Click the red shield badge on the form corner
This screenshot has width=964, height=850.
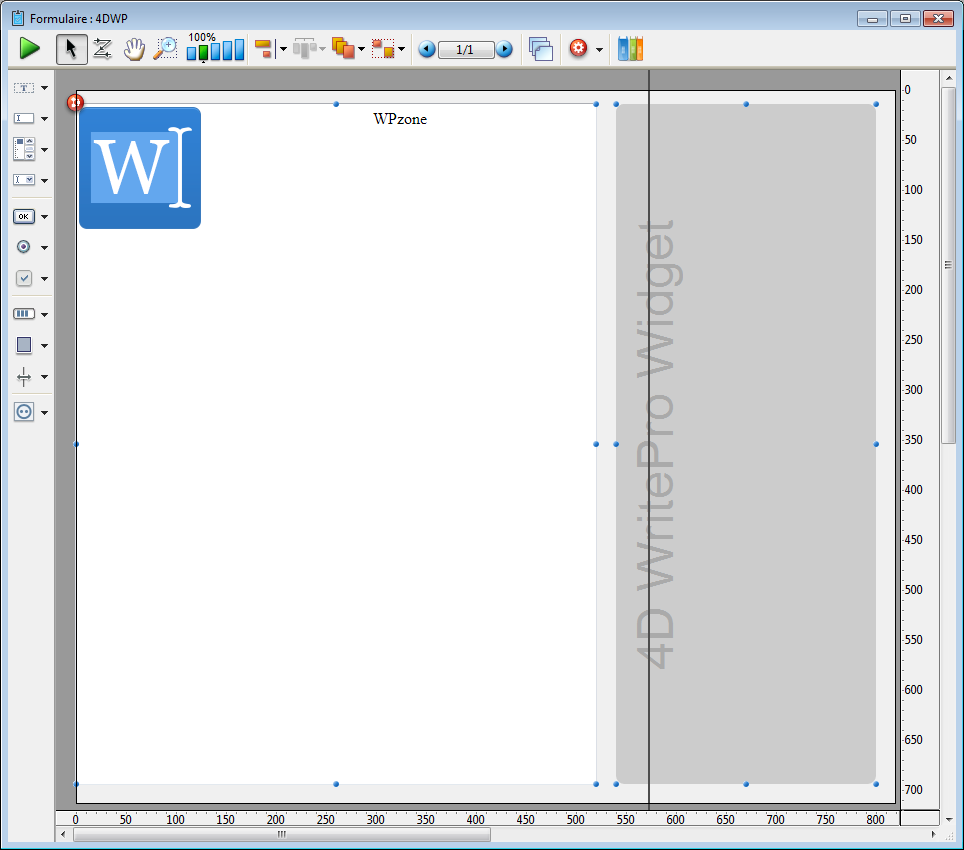click(75, 102)
